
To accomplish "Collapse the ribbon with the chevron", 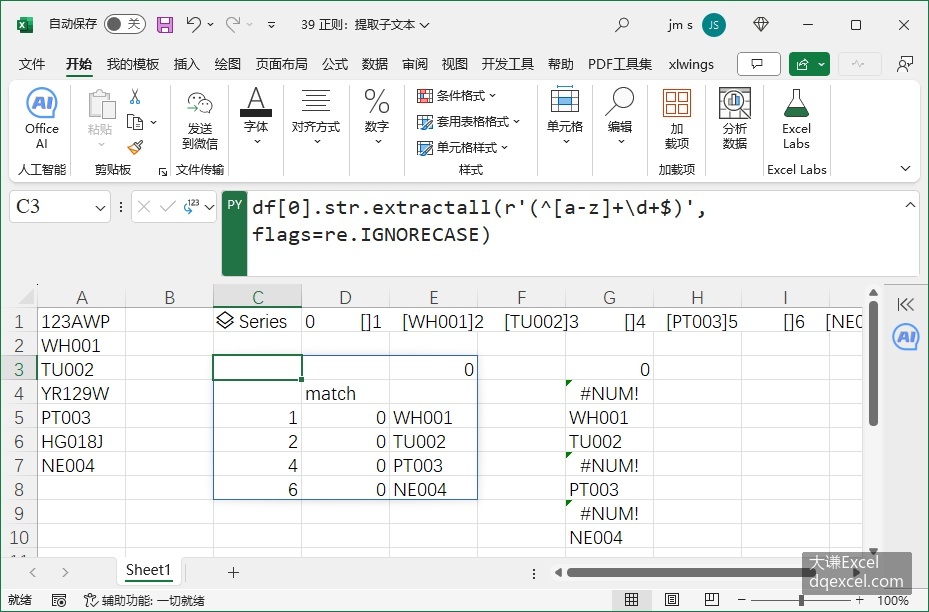I will [905, 169].
